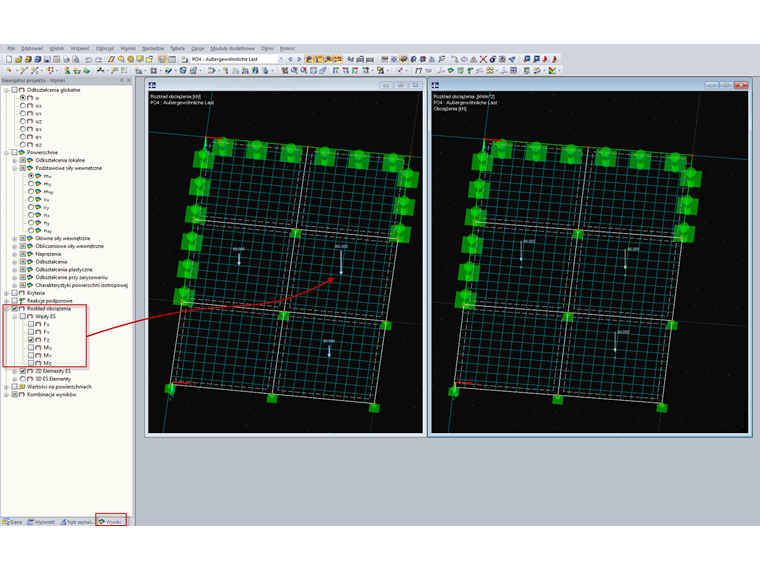The height and width of the screenshot is (570, 760).
Task: Click the toolbar icon right of the redo arrow
Action: (111, 59)
